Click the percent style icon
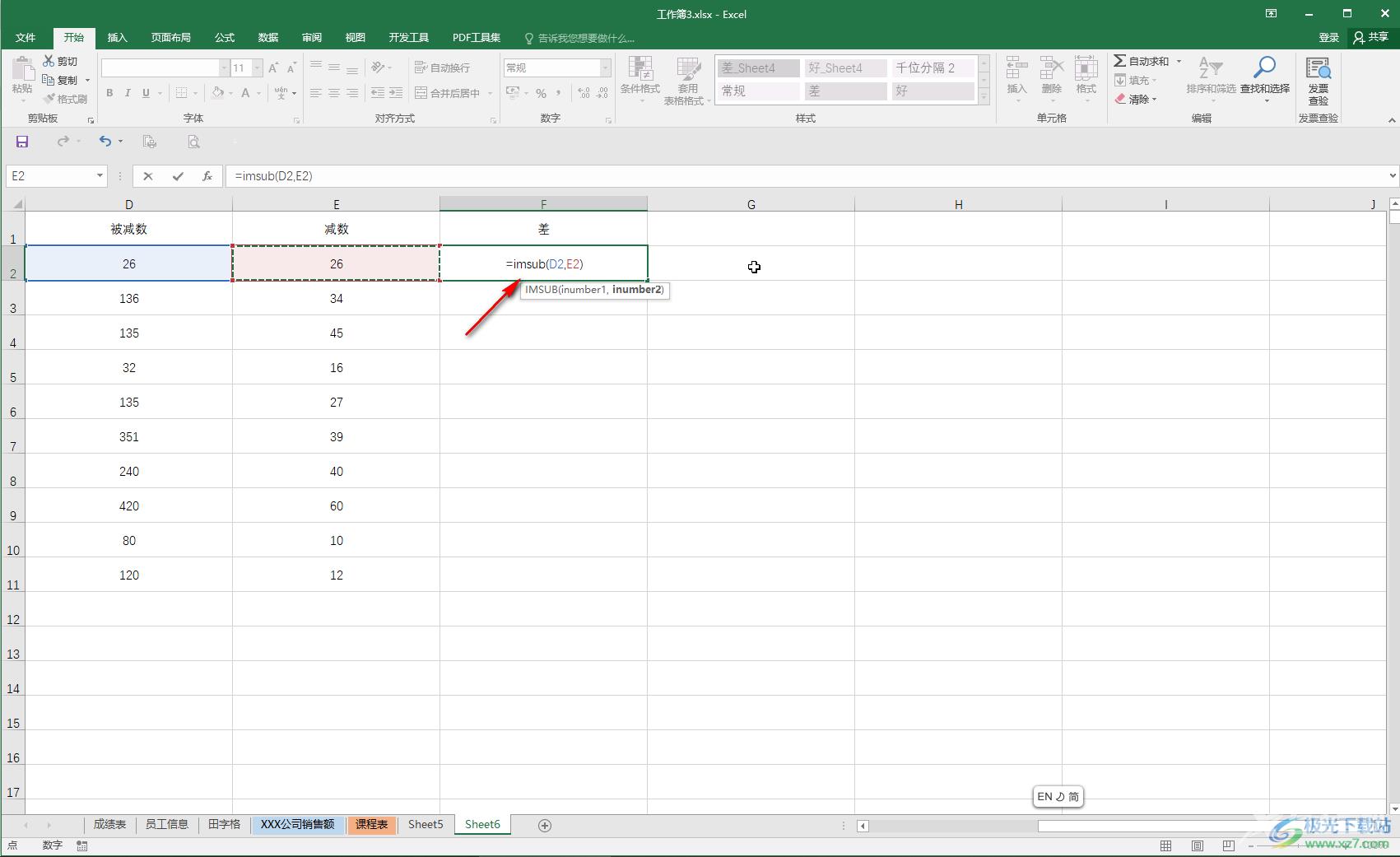Viewport: 1400px width, 857px height. click(x=541, y=93)
